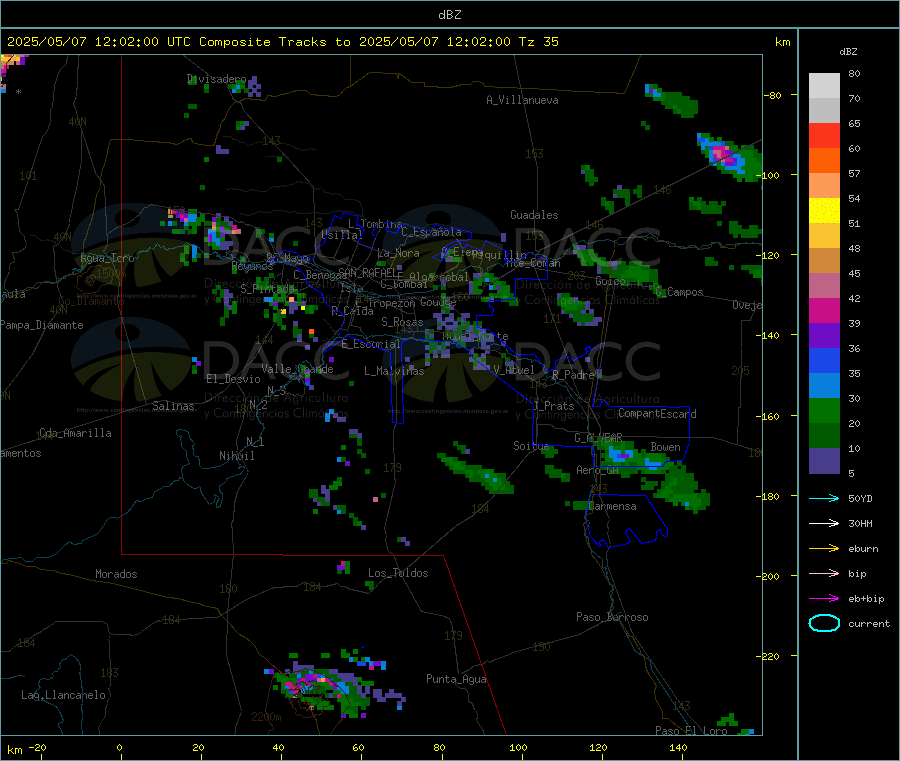
Task: Click the bip pink arrow legend icon
Action: coord(824,573)
